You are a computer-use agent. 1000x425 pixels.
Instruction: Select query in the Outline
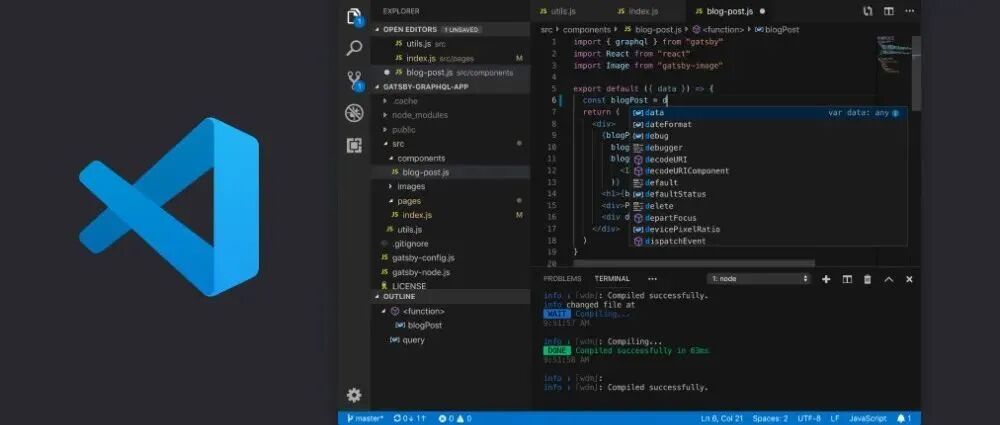pos(450,340)
